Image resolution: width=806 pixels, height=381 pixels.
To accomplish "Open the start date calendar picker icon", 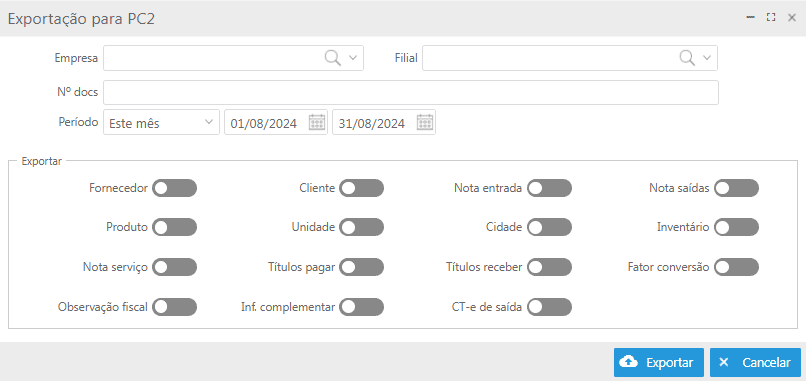I will coord(317,122).
